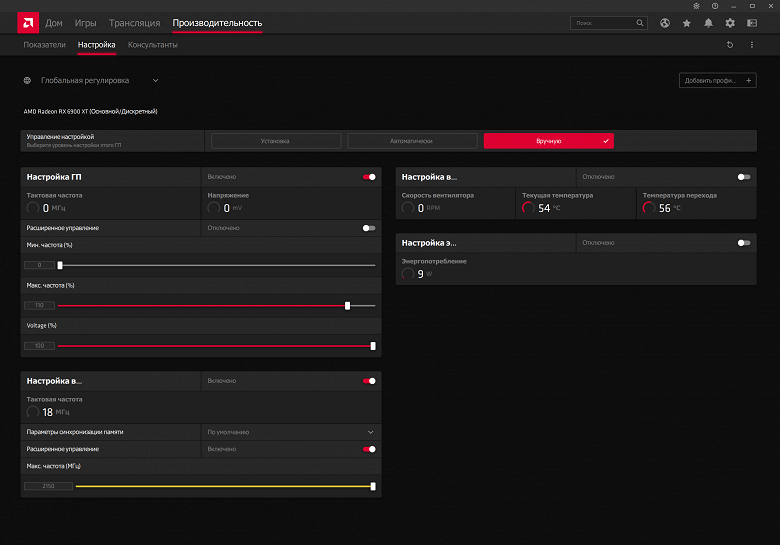Disable the Настройка ГП toggle
The width and height of the screenshot is (780, 545).
(x=370, y=177)
